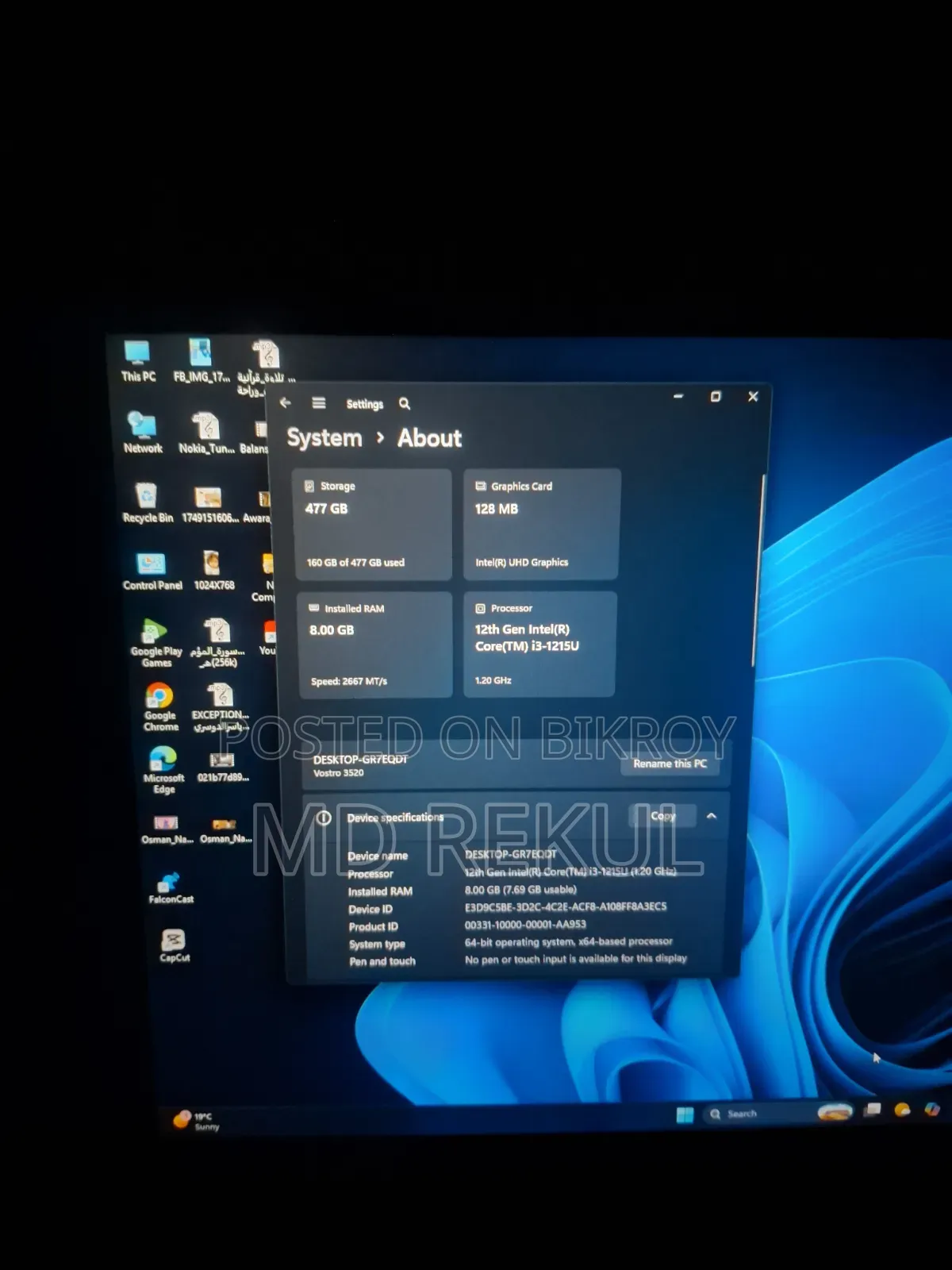This screenshot has width=952, height=1270.
Task: Select the FalconCast desktop icon
Action: pos(171,888)
